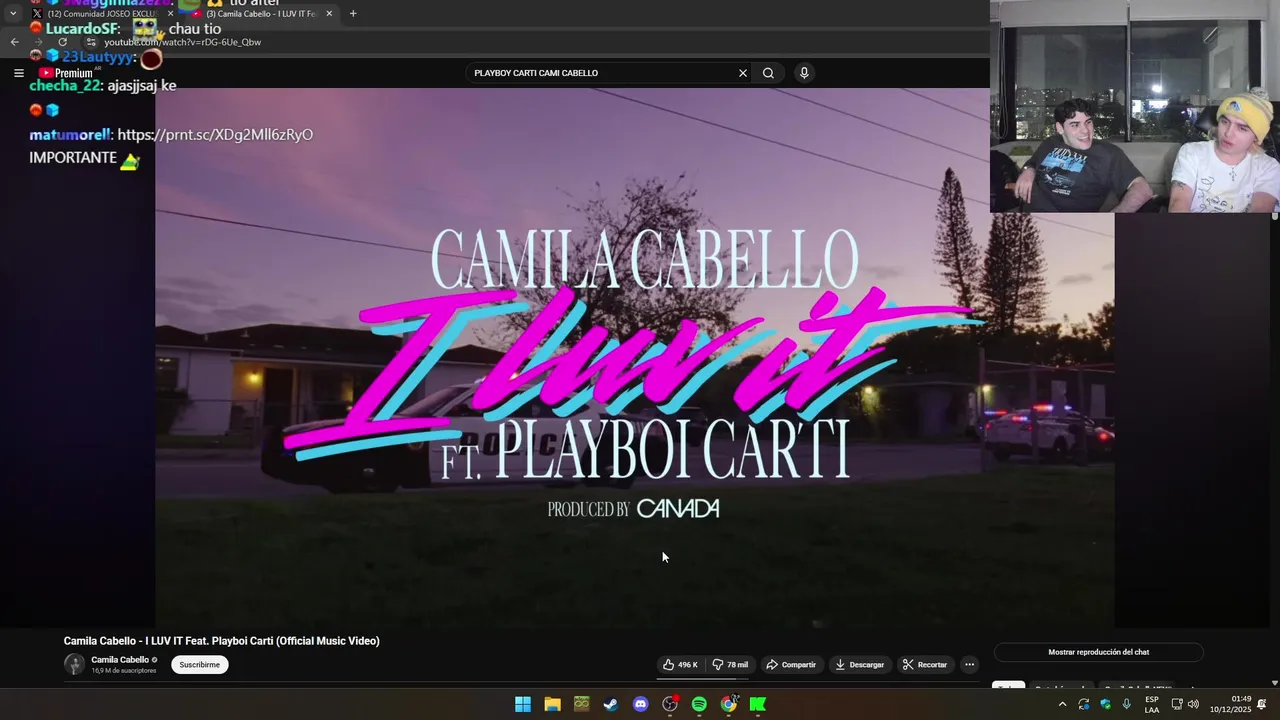Clear the search box with the X
The width and height of the screenshot is (1280, 720).
[743, 73]
